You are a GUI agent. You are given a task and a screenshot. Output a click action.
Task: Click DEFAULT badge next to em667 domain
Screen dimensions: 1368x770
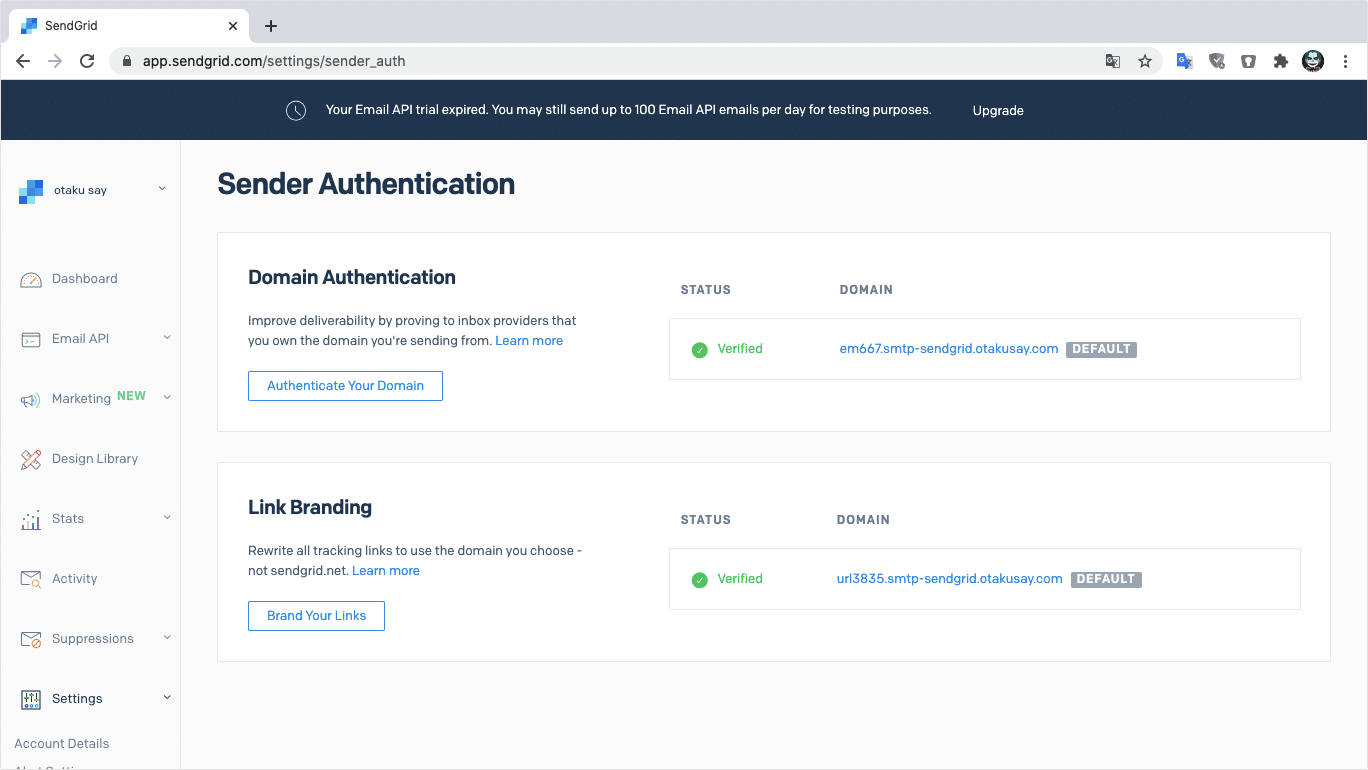[x=1101, y=350]
